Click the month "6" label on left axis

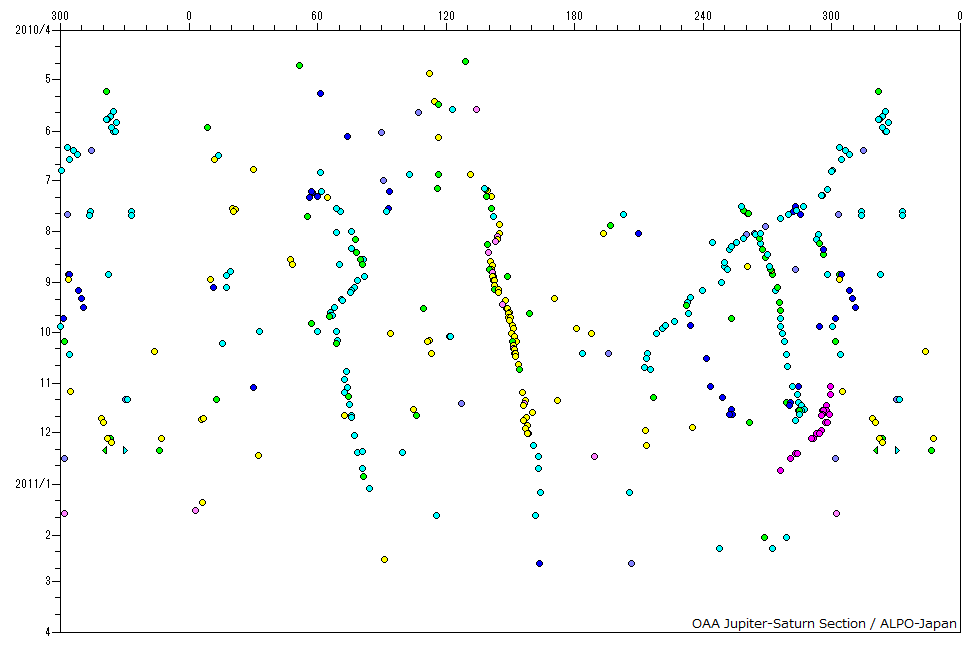48,131
